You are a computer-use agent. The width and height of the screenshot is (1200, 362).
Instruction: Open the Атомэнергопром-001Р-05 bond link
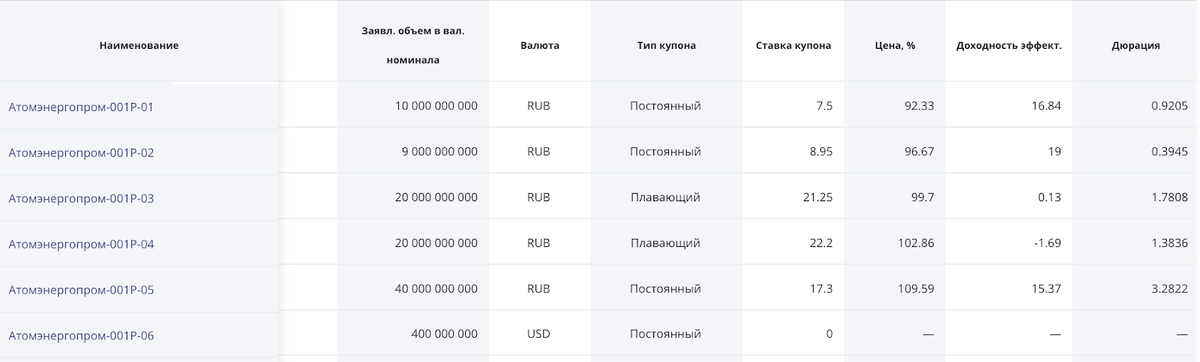(x=81, y=290)
